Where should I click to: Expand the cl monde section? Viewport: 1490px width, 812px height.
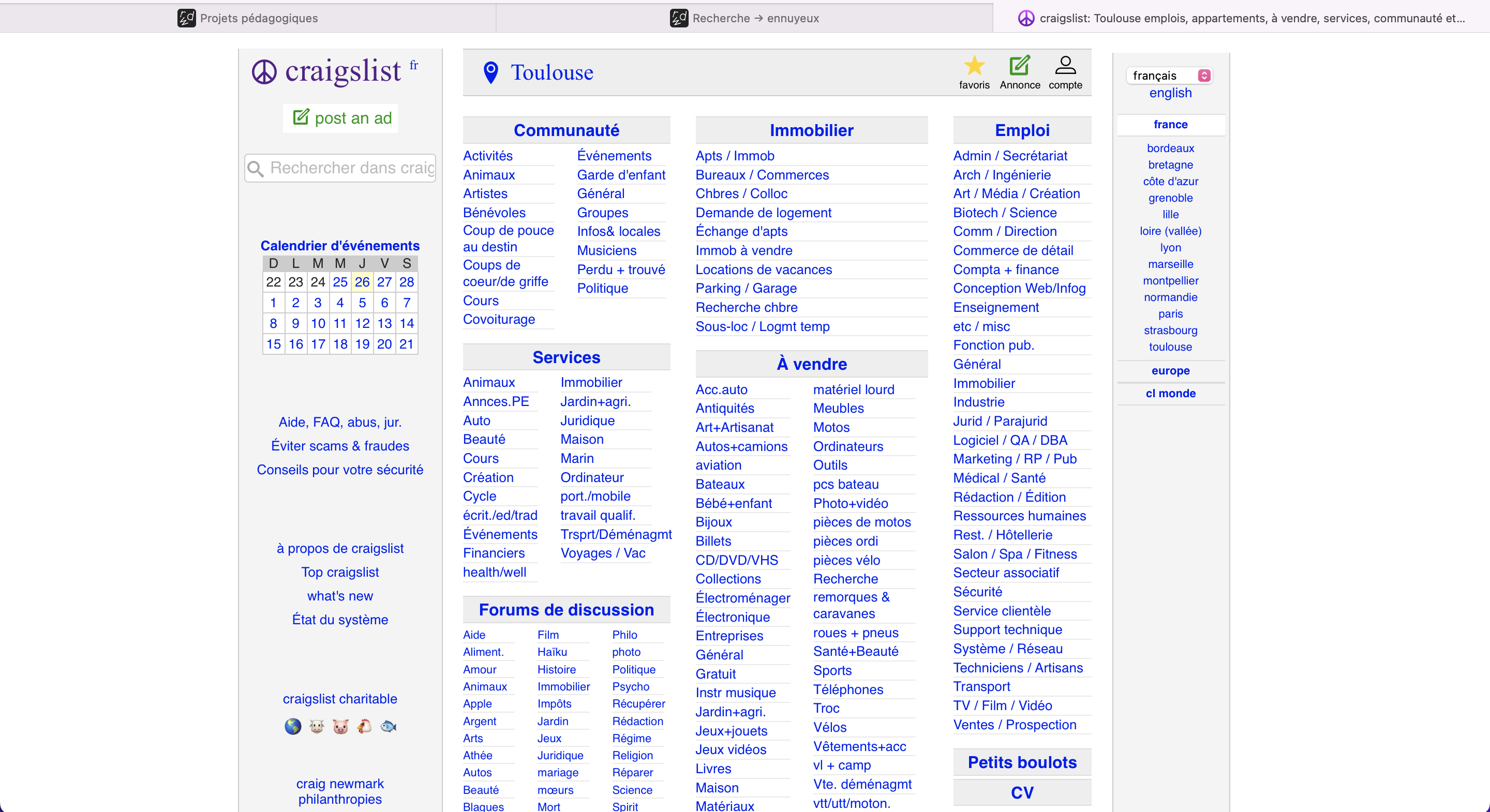[1170, 393]
